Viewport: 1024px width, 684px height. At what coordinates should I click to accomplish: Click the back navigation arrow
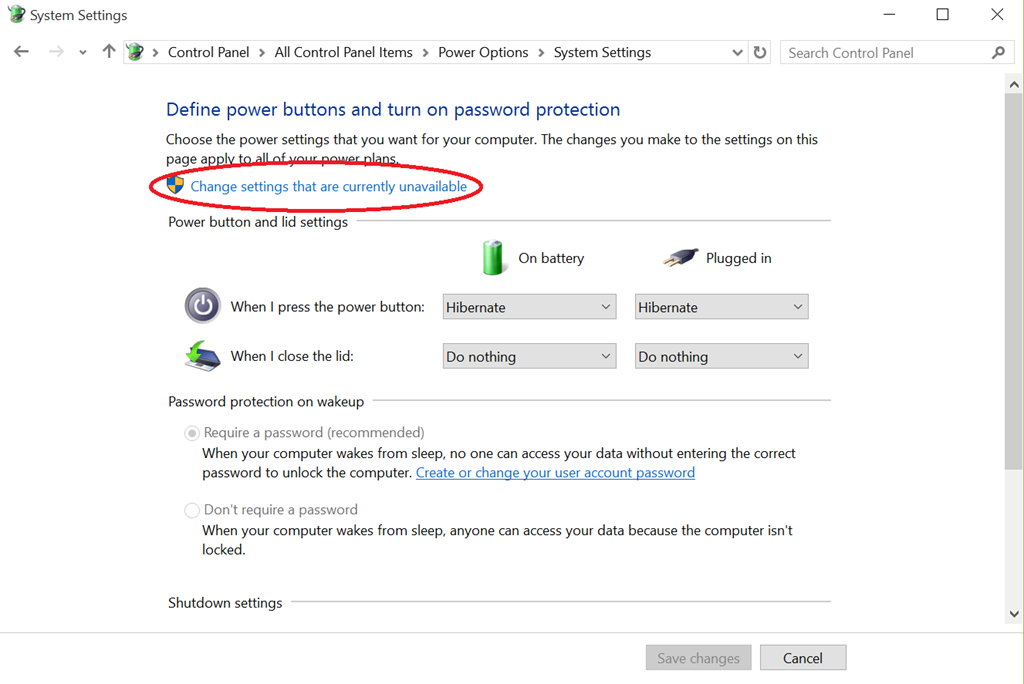point(21,52)
